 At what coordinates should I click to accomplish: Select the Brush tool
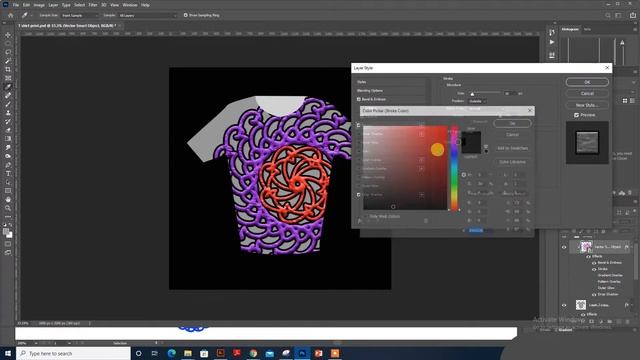coord(8,104)
